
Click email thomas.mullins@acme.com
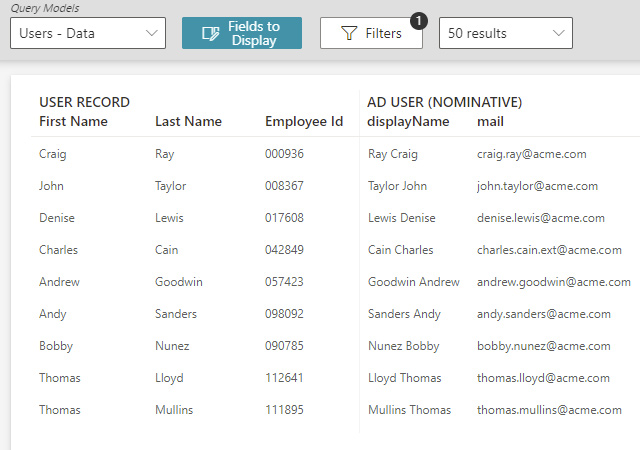542,410
